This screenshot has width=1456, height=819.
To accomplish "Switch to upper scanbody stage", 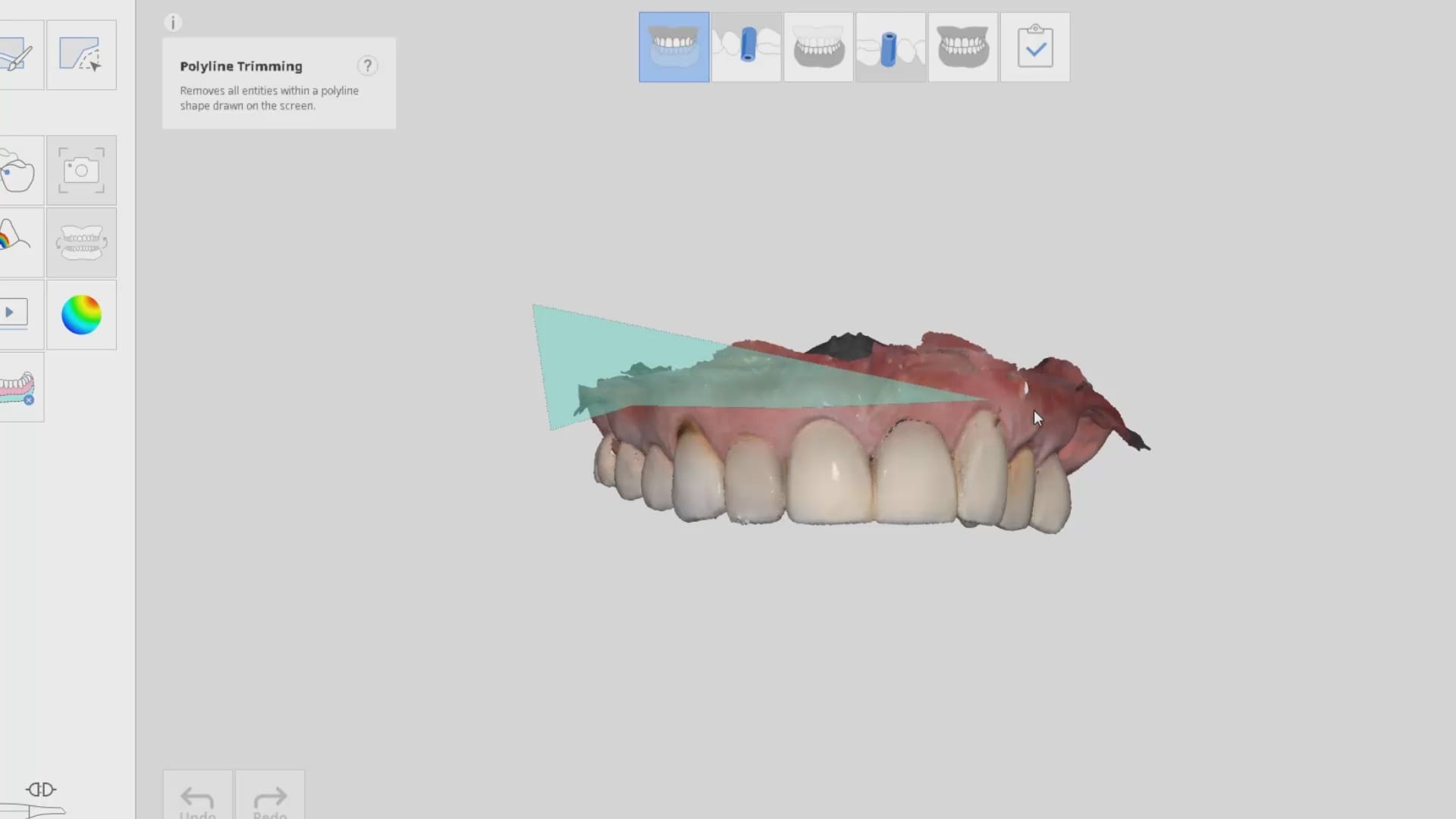I will click(746, 47).
